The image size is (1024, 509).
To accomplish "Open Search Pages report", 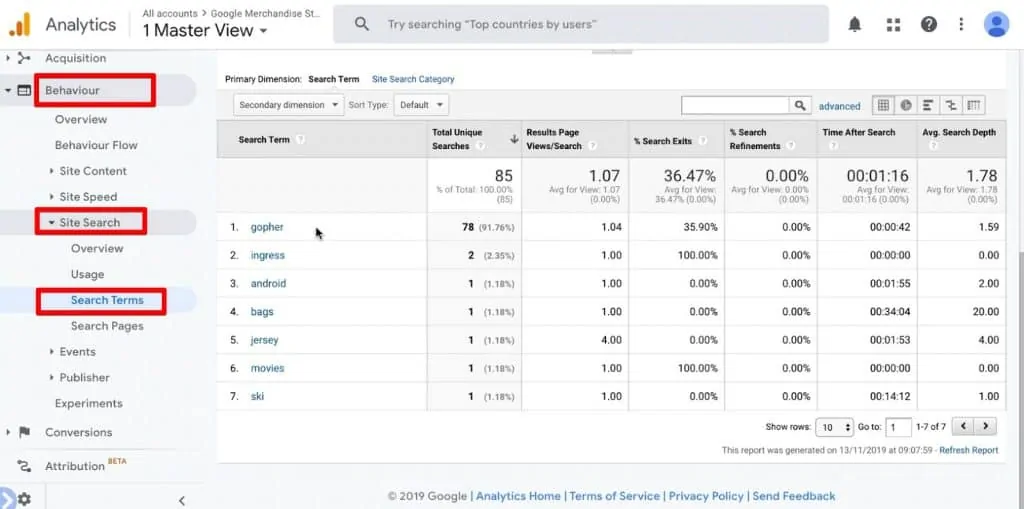I will tap(107, 325).
